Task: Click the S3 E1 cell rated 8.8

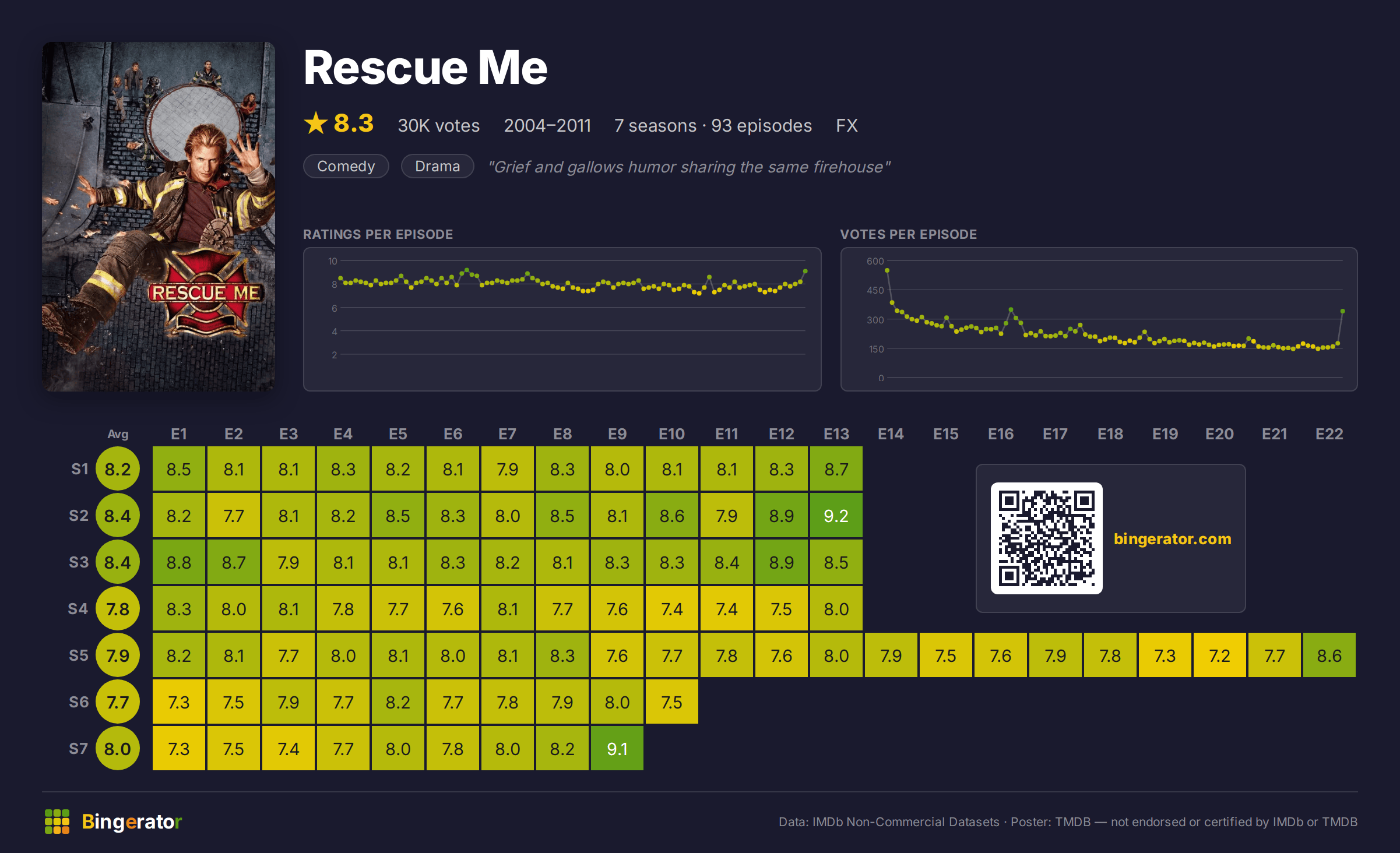Action: coord(179,562)
